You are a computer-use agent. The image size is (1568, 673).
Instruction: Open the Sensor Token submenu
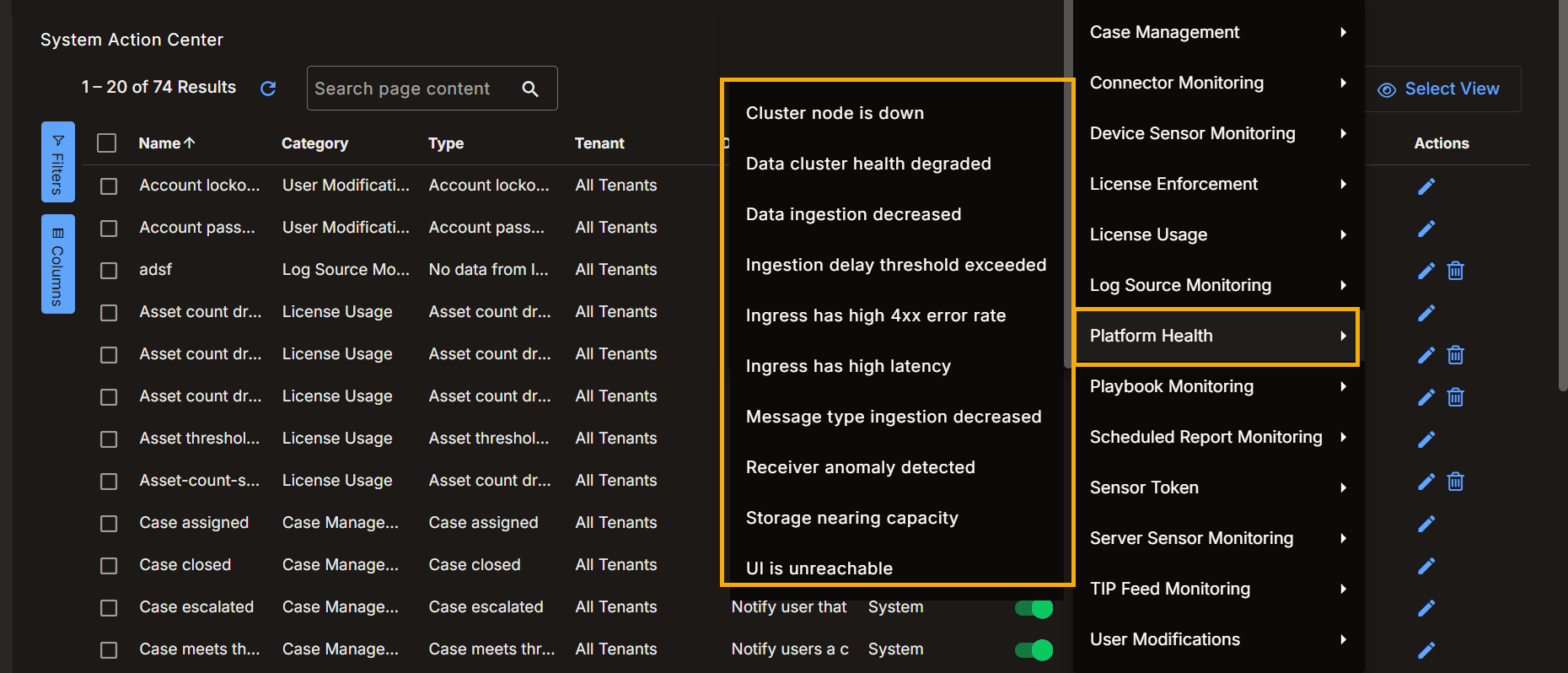pos(1218,487)
